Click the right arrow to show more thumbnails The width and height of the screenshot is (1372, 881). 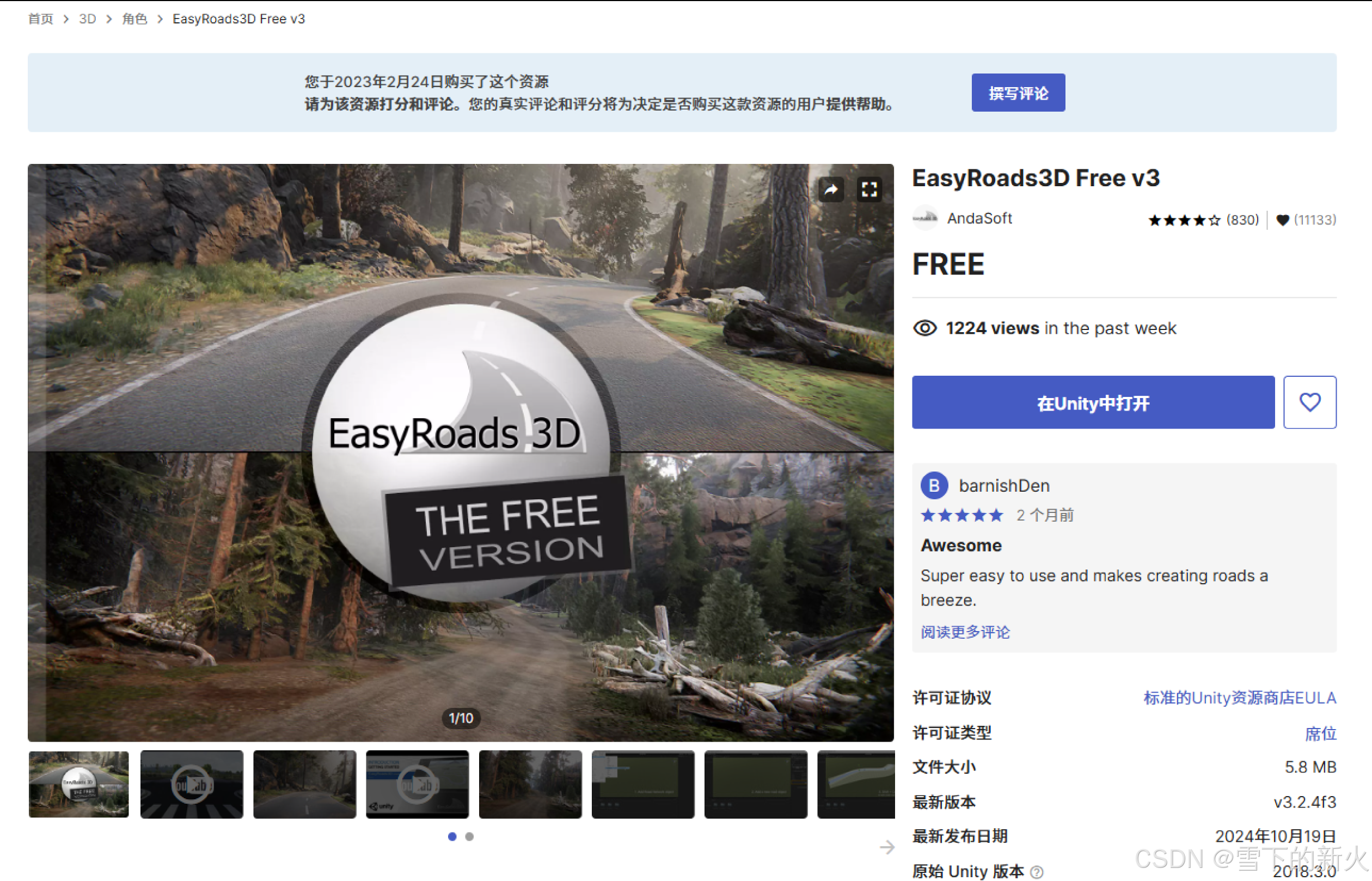tap(886, 847)
